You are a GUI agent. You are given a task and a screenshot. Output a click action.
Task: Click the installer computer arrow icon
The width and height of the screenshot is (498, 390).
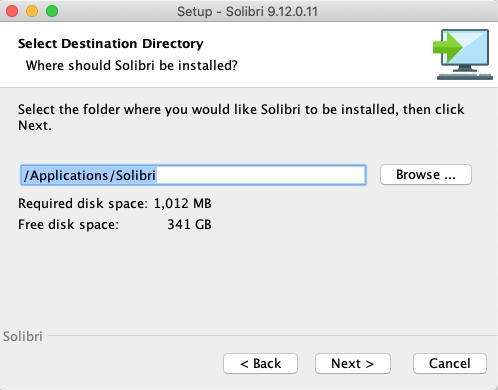(463, 54)
